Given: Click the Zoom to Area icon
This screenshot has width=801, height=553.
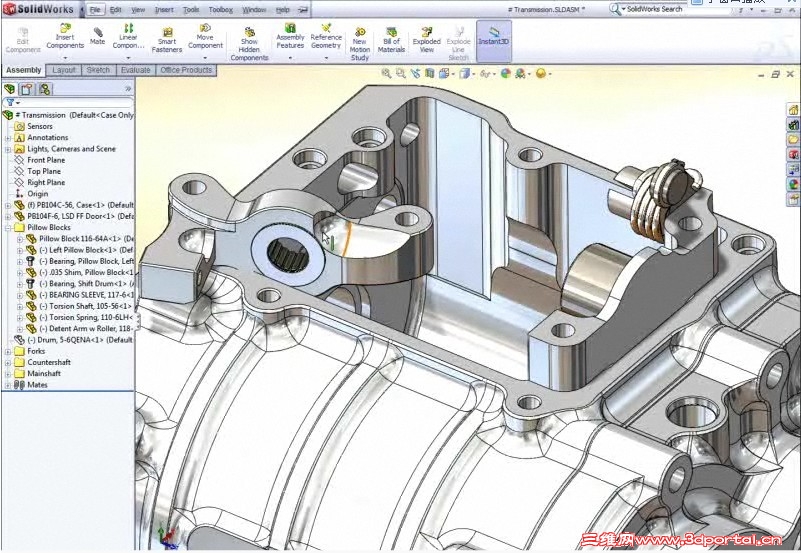Looking at the screenshot, I should pos(401,74).
